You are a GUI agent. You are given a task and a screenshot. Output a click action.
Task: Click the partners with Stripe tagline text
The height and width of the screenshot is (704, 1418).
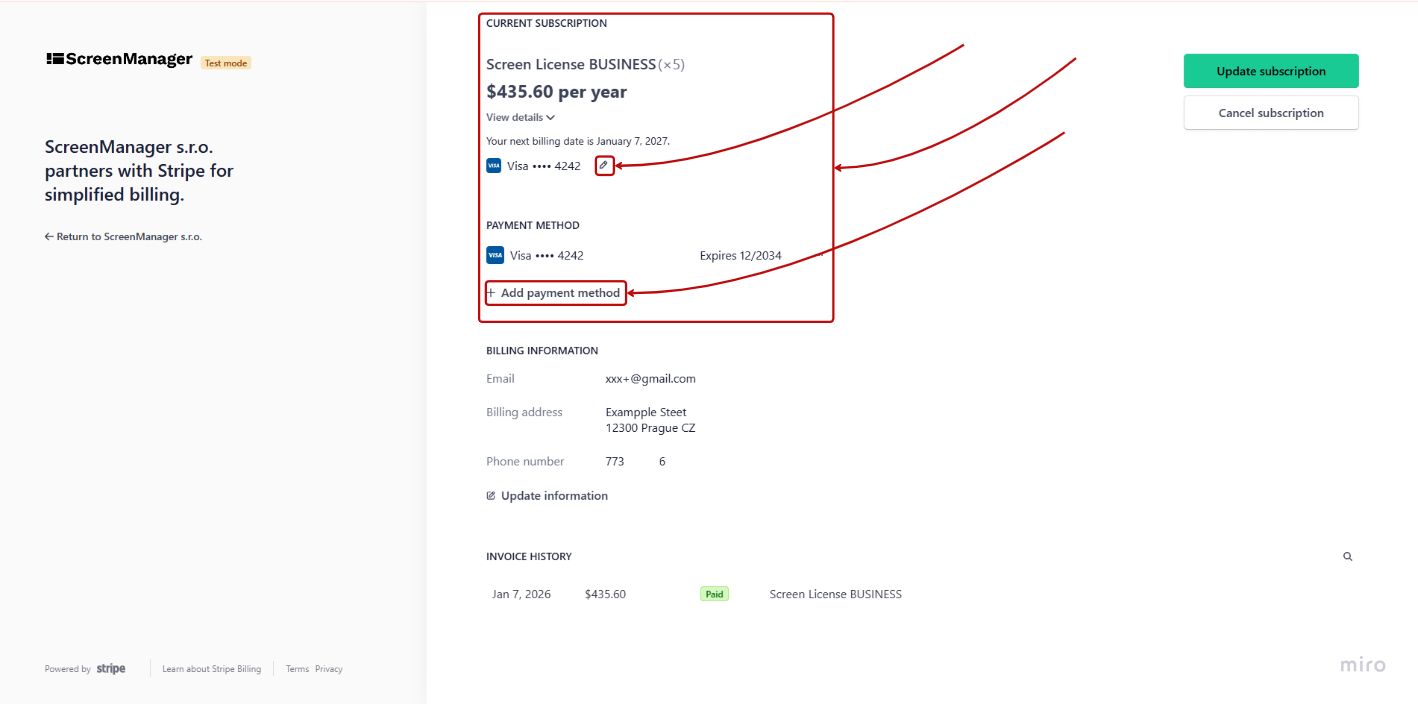coord(139,171)
